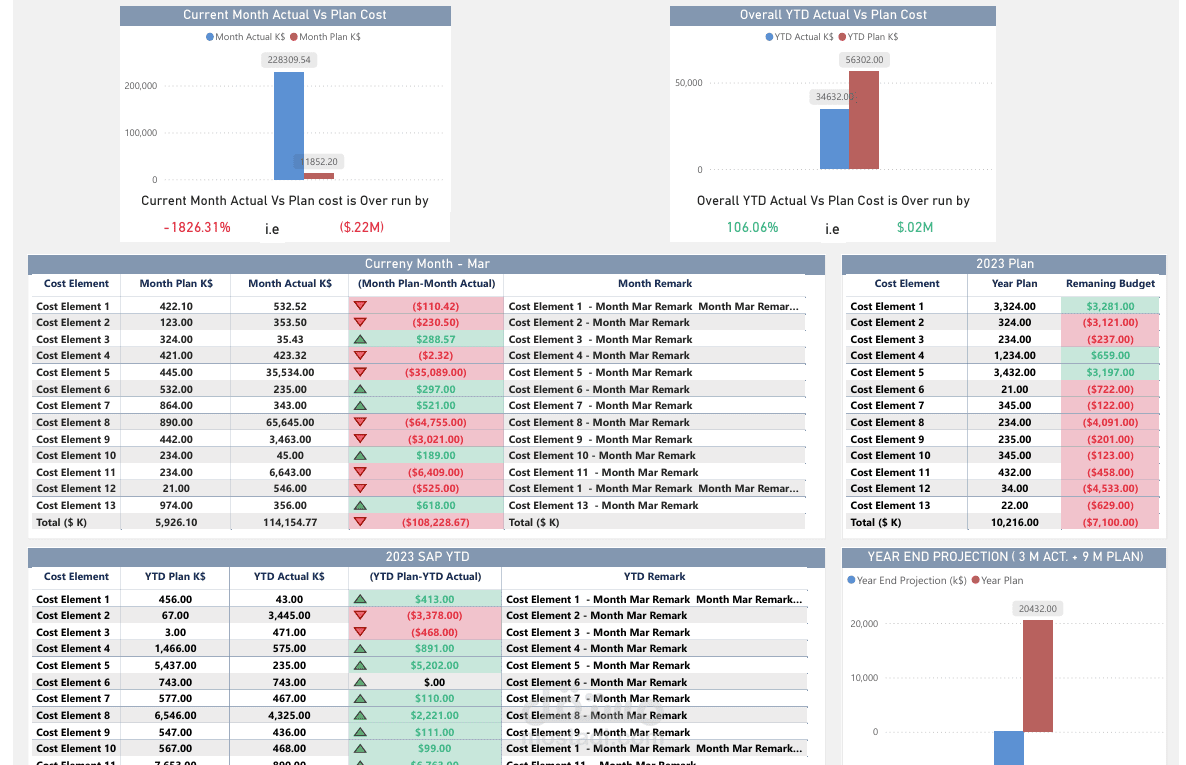Click the red Month Plan bar in chart
This screenshot has width=1186, height=765.
pyautogui.click(x=318, y=176)
